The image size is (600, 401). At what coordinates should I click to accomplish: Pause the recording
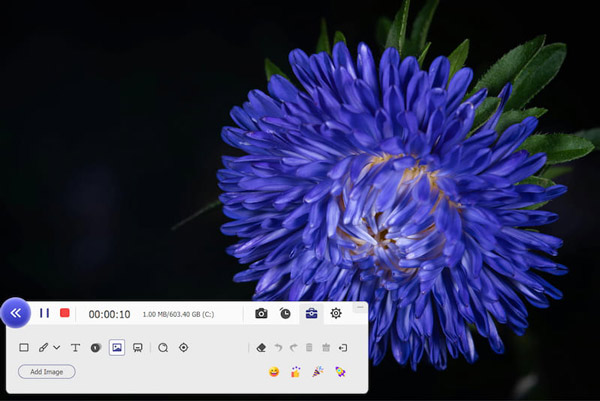44,313
